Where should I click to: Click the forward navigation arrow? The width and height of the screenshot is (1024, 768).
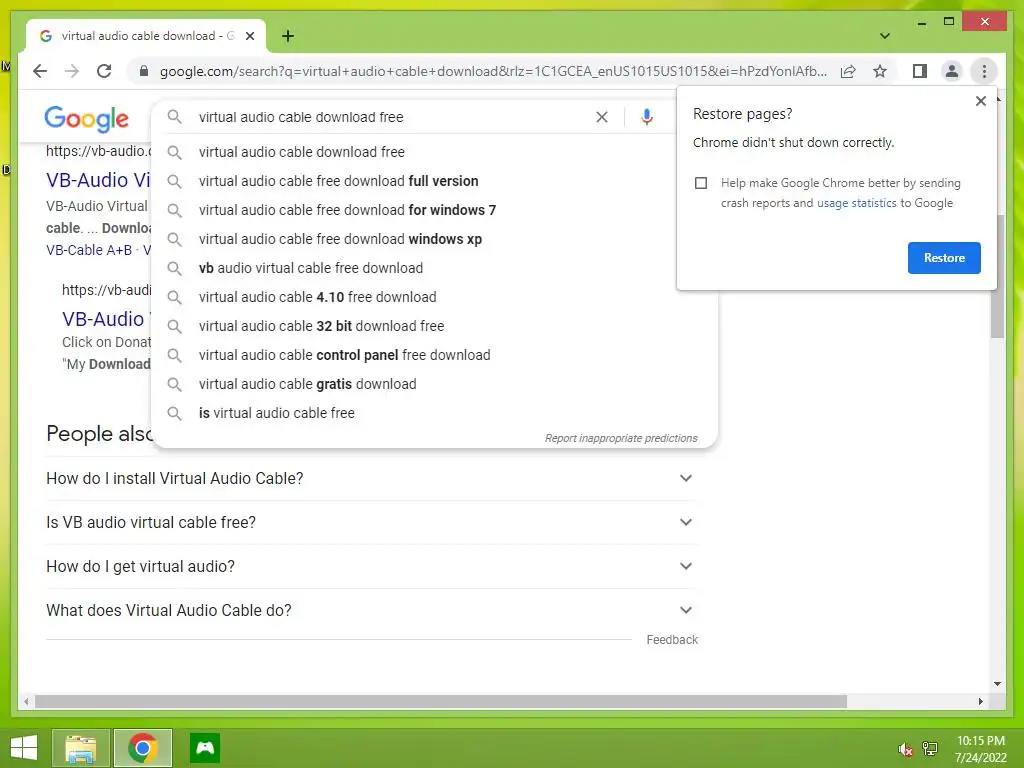coord(72,71)
